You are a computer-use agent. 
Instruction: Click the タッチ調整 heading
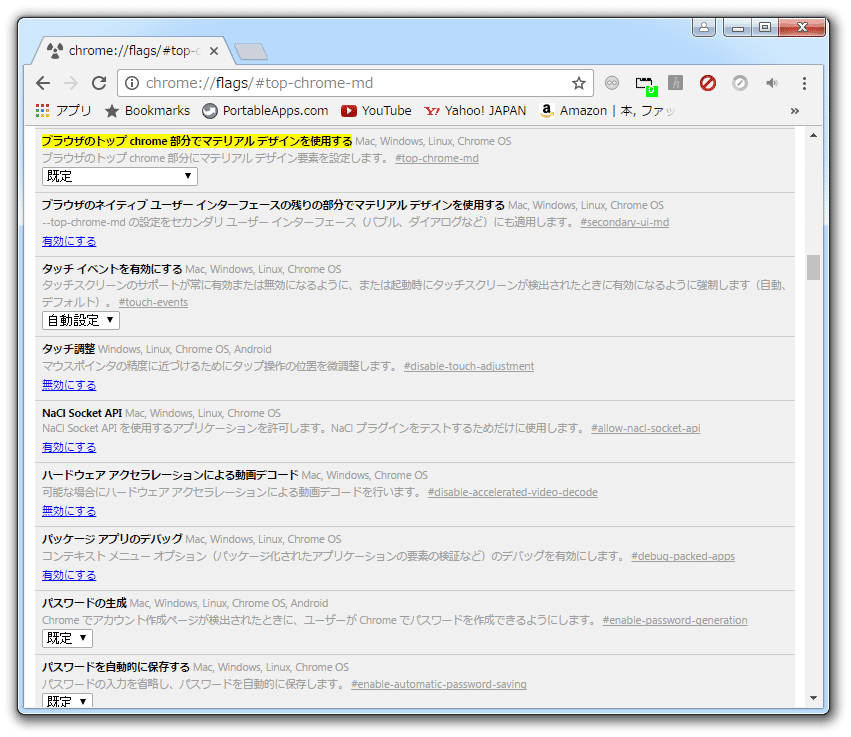click(68, 349)
